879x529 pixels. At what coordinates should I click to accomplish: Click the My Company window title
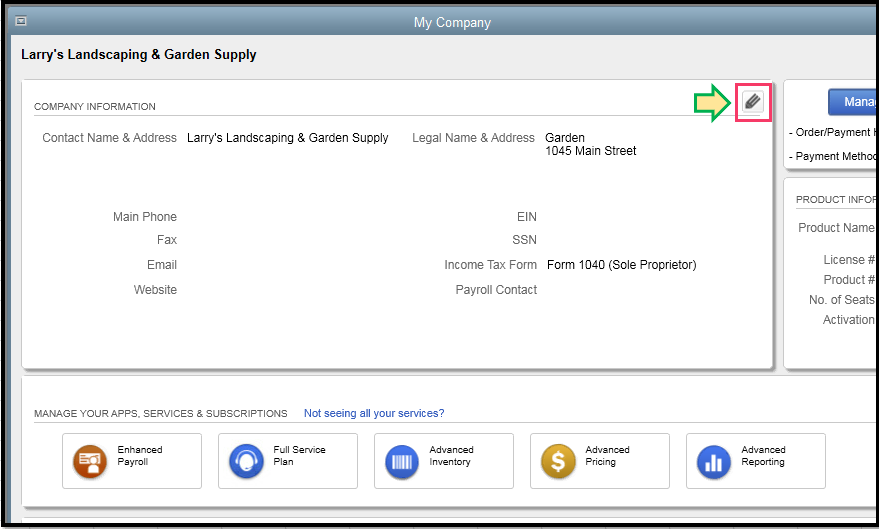coord(452,22)
